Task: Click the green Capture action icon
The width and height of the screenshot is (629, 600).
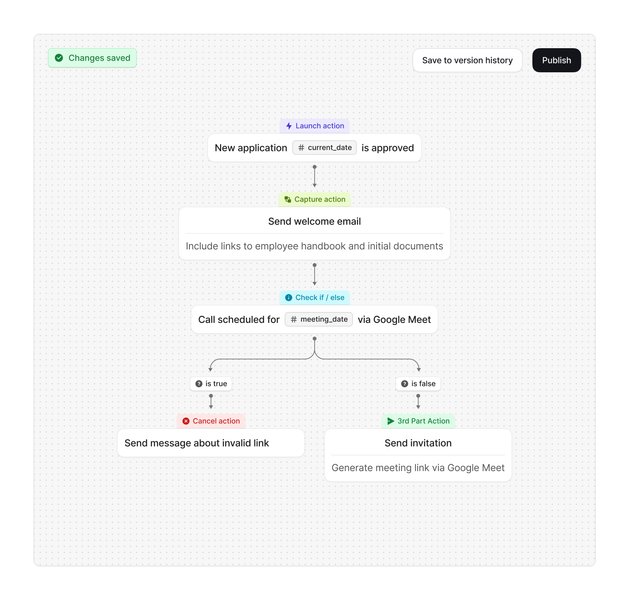Action: point(288,199)
